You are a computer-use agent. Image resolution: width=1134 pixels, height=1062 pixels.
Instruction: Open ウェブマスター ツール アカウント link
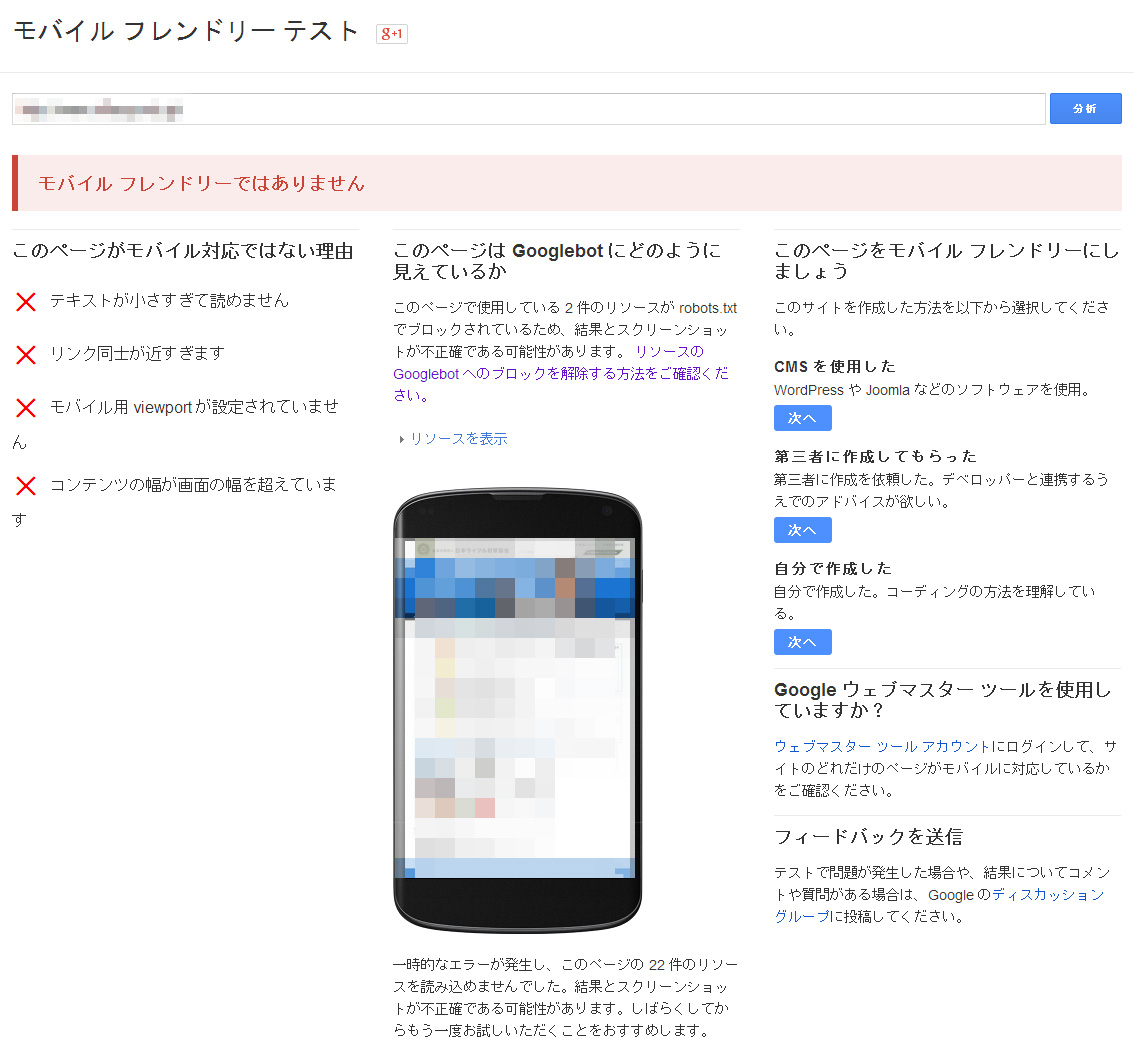882,746
